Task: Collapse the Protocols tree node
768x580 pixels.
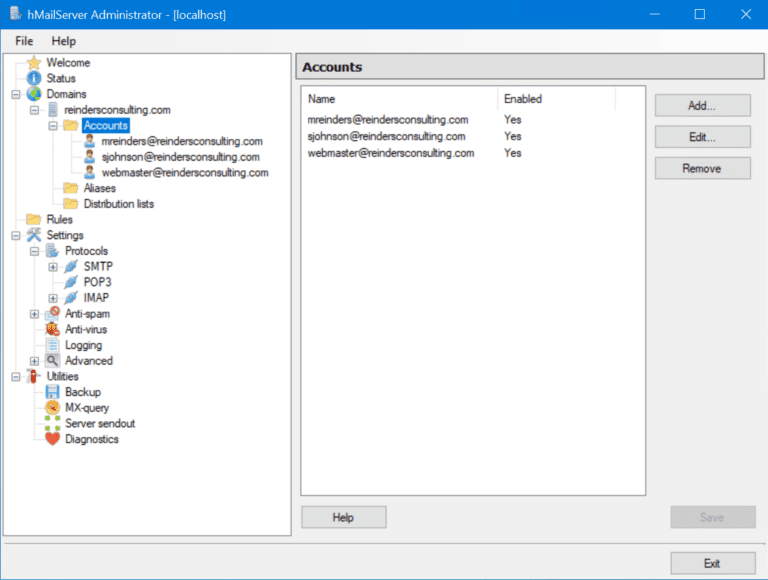Action: tap(34, 251)
